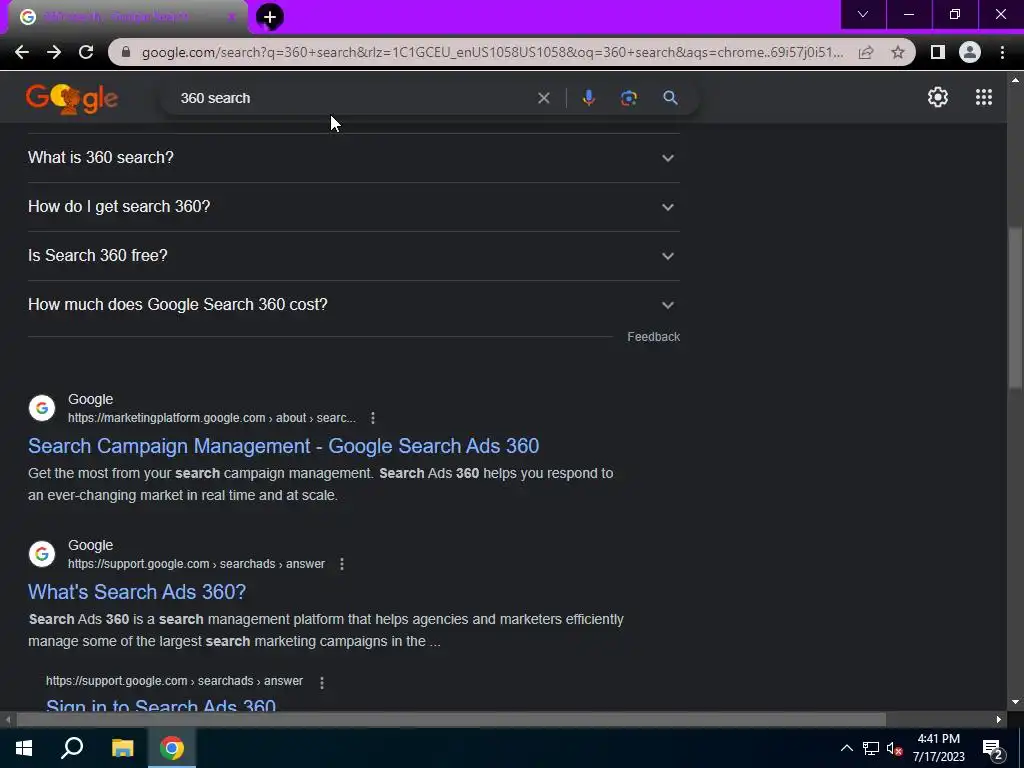Click the address bar URL
Image resolution: width=1024 pixels, height=768 pixels.
coord(492,52)
